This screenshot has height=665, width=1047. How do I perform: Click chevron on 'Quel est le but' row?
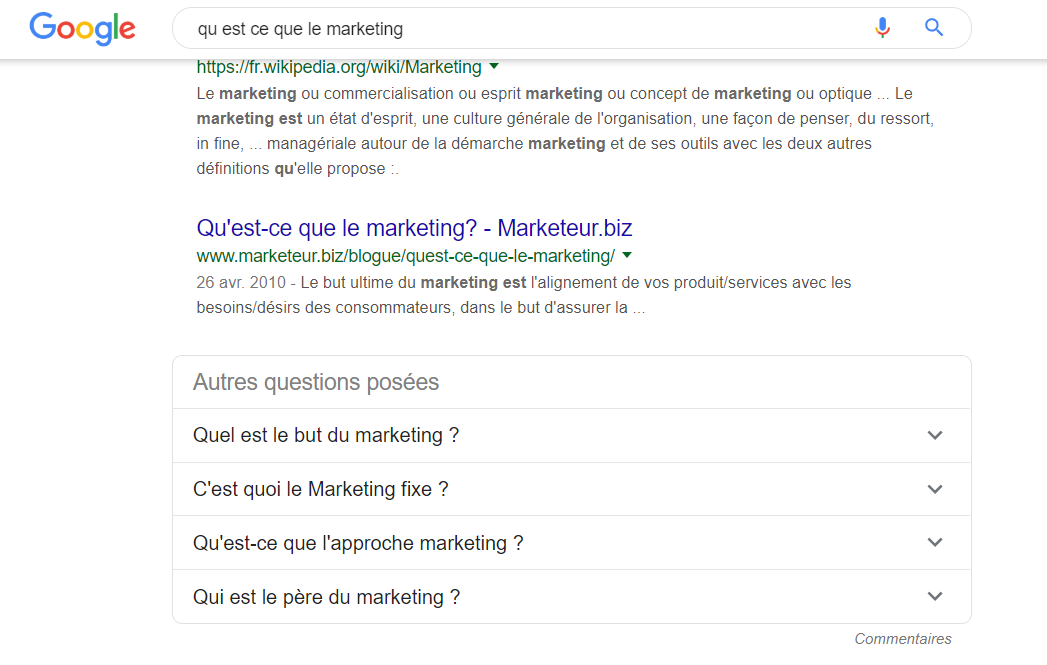pos(935,435)
